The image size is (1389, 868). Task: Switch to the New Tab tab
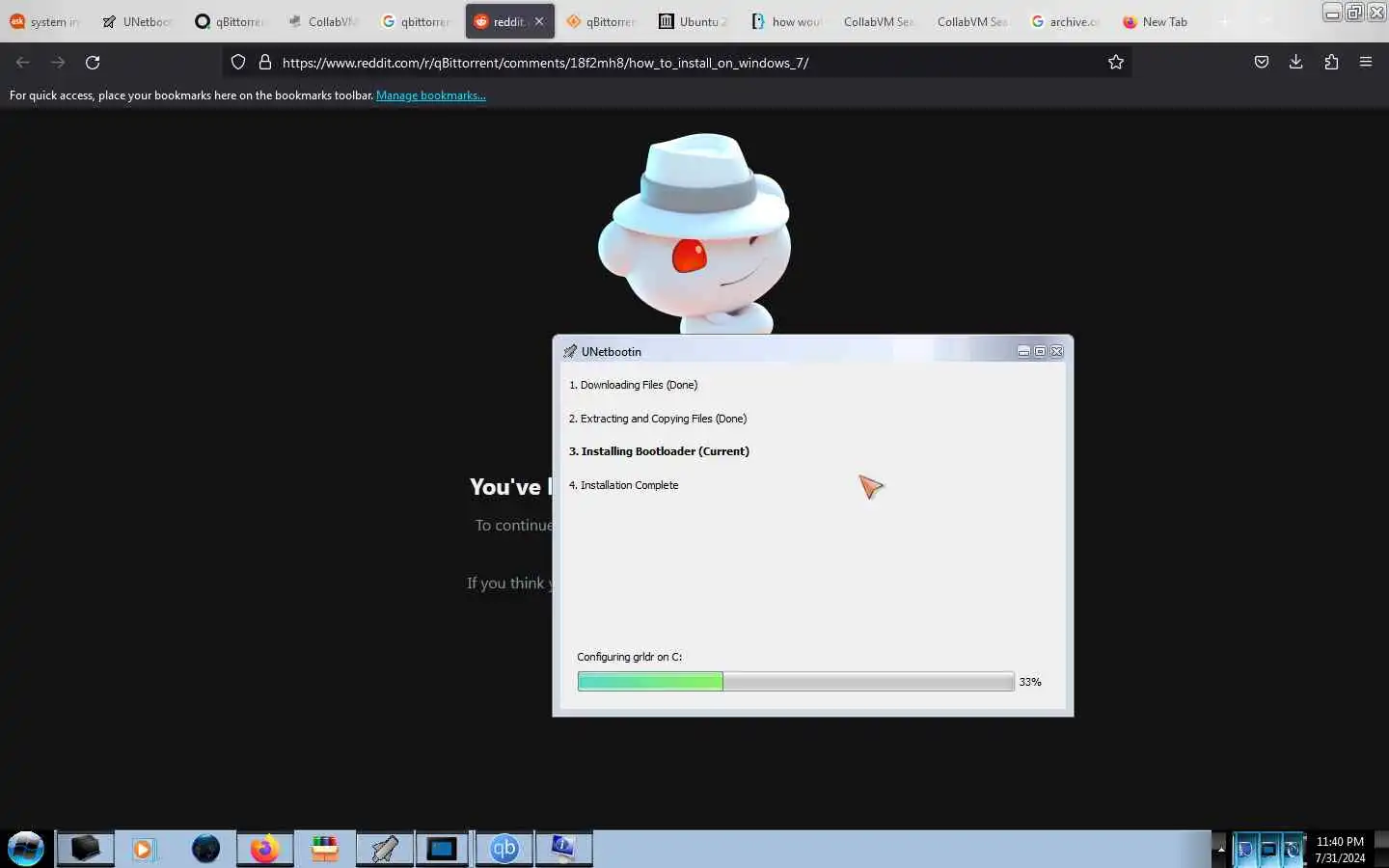click(x=1156, y=21)
